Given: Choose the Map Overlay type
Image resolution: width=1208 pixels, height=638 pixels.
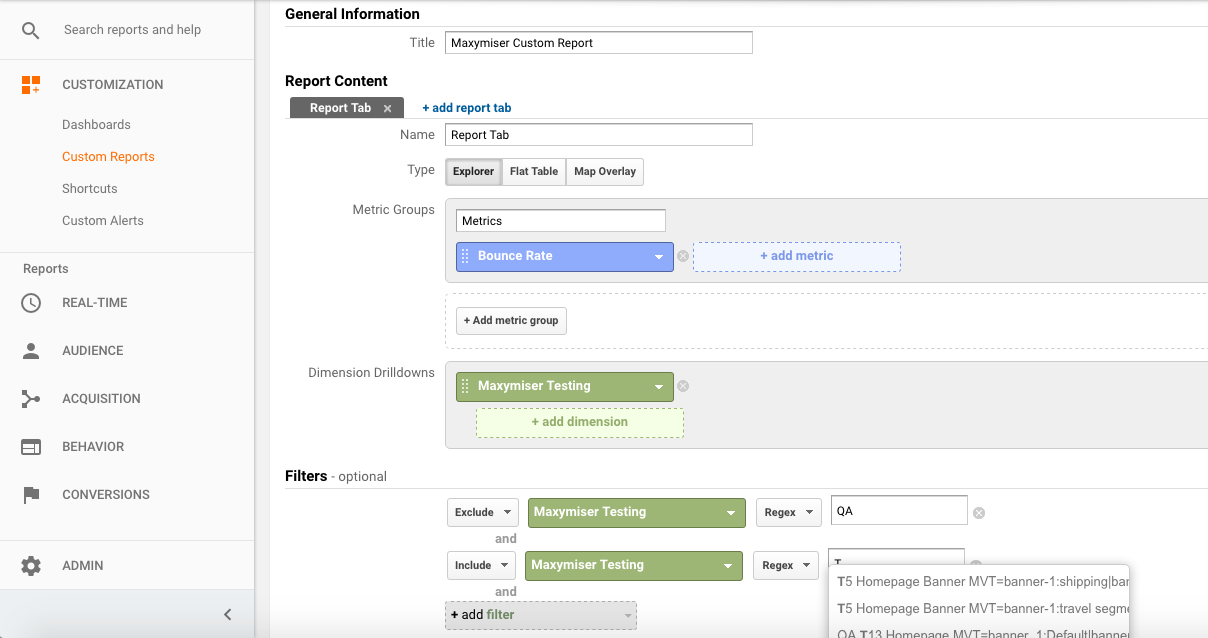Looking at the screenshot, I should click(x=605, y=172).
